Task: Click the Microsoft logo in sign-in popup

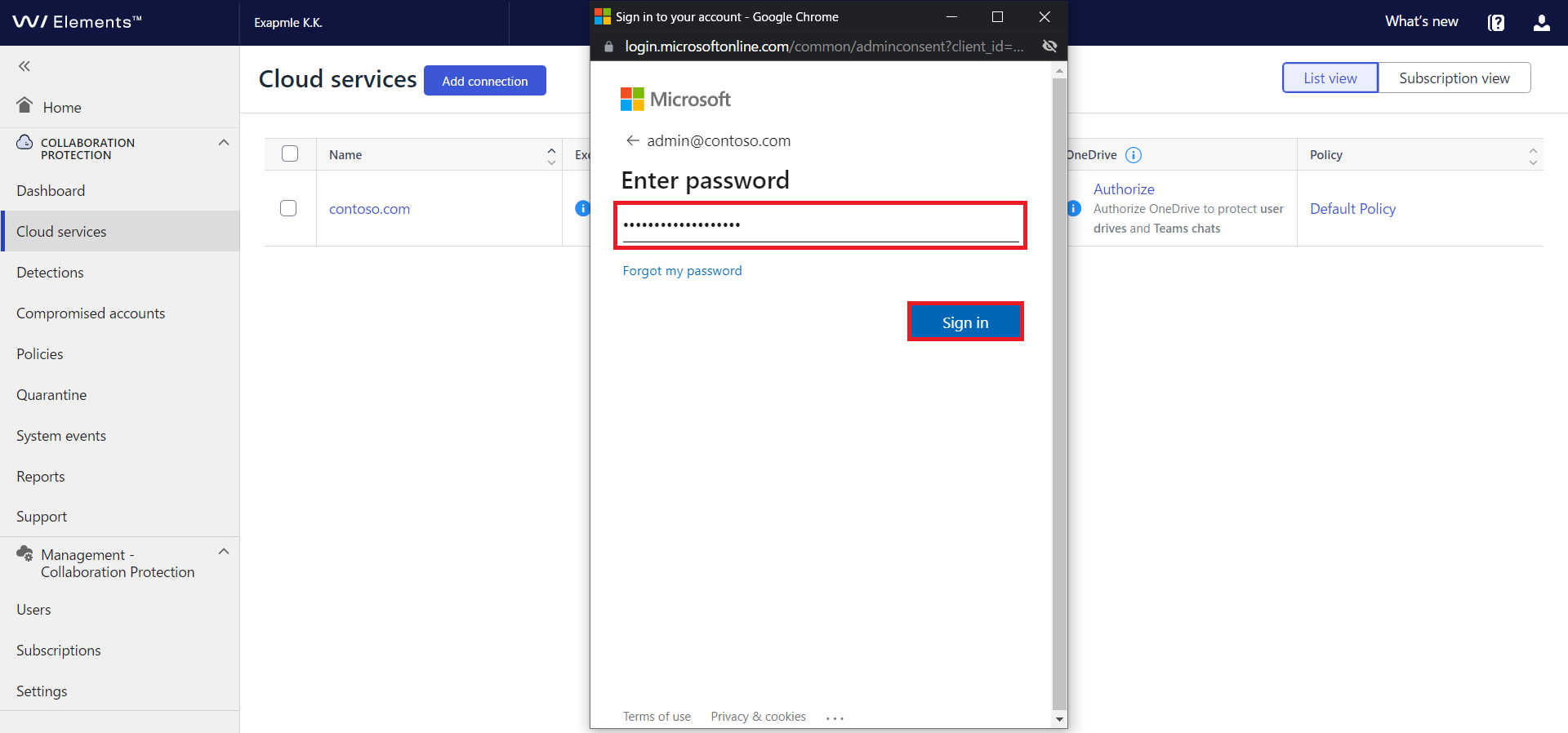Action: coord(675,100)
